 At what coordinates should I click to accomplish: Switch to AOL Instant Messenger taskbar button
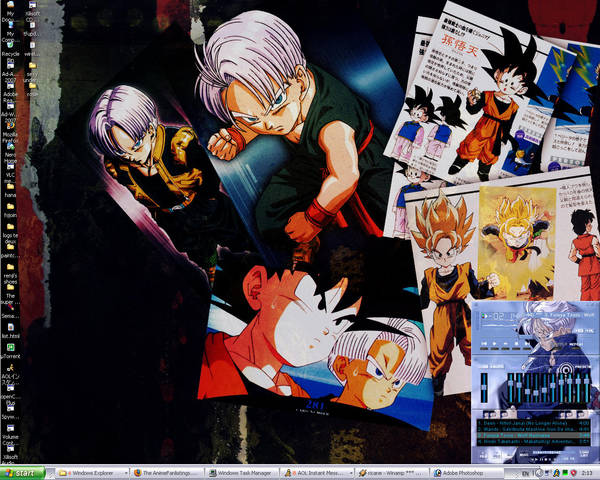(x=317, y=473)
